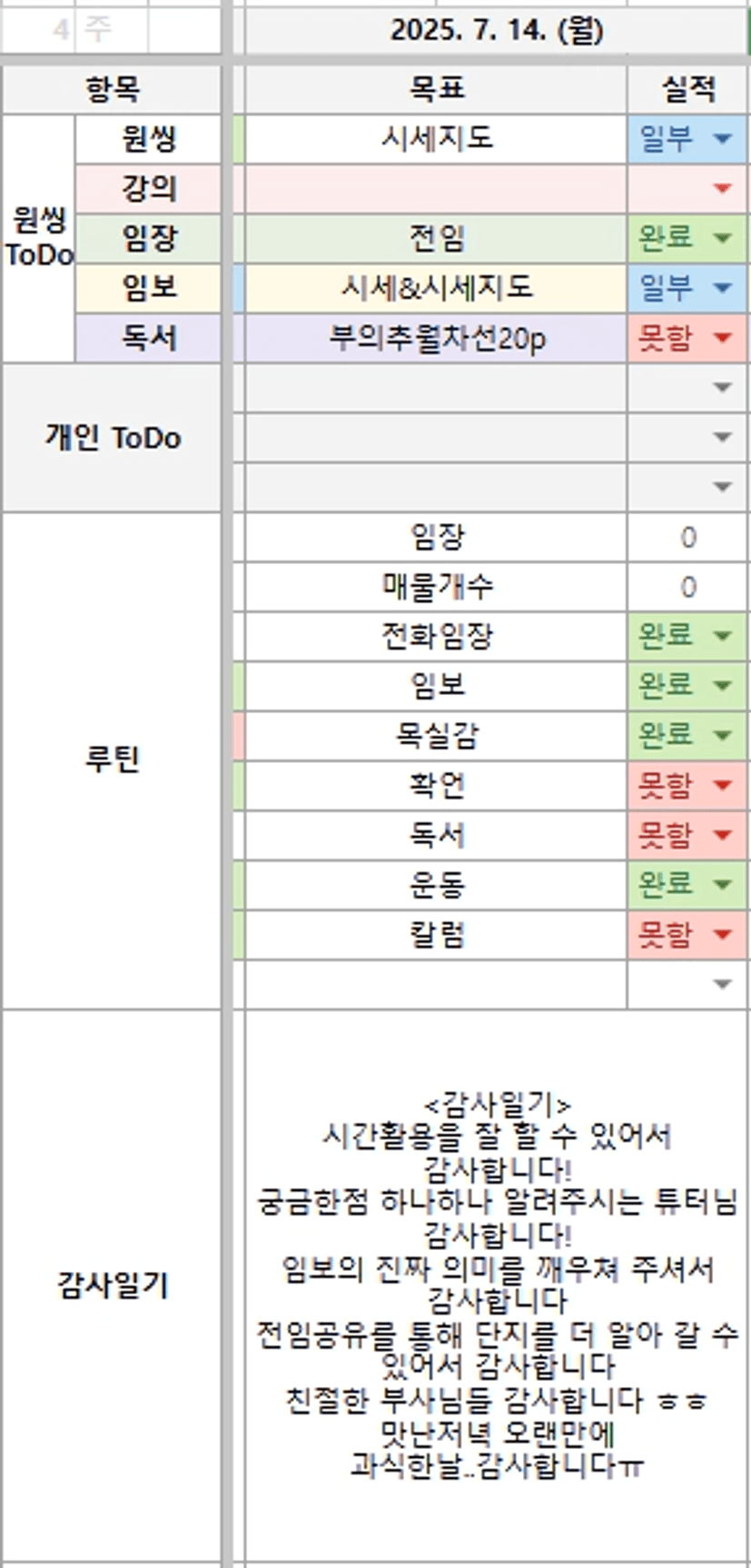Open the 시세지도 status dropdown showing 일부
This screenshot has height=1568, width=751.
(723, 139)
